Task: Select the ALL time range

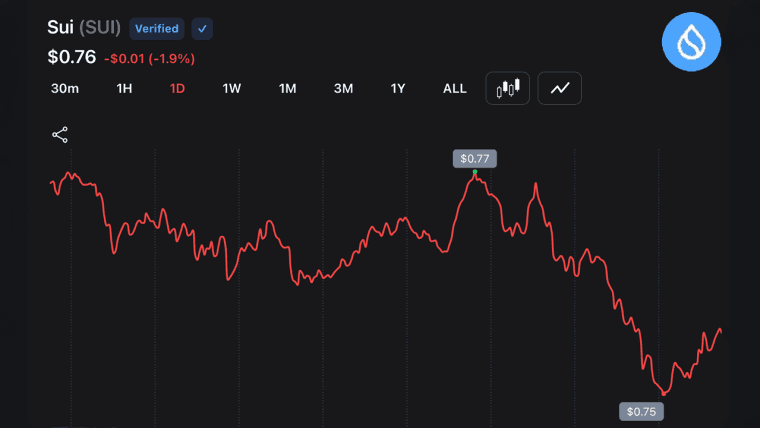Action: pyautogui.click(x=455, y=89)
